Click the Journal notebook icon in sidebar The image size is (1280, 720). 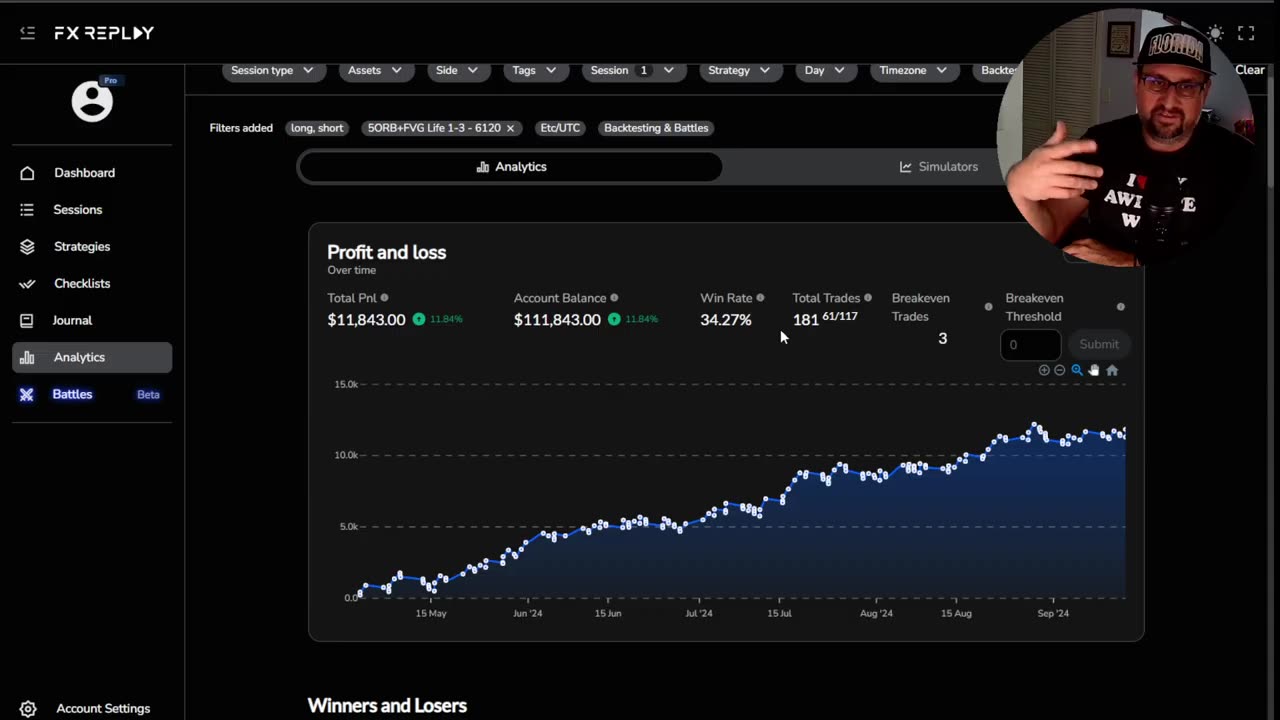click(x=27, y=321)
